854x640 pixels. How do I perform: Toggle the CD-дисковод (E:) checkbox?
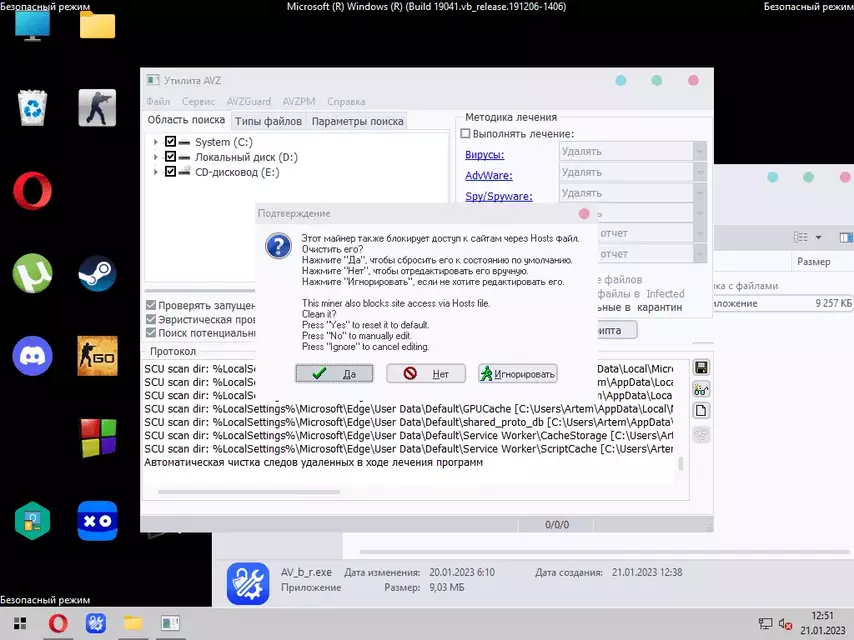170,172
